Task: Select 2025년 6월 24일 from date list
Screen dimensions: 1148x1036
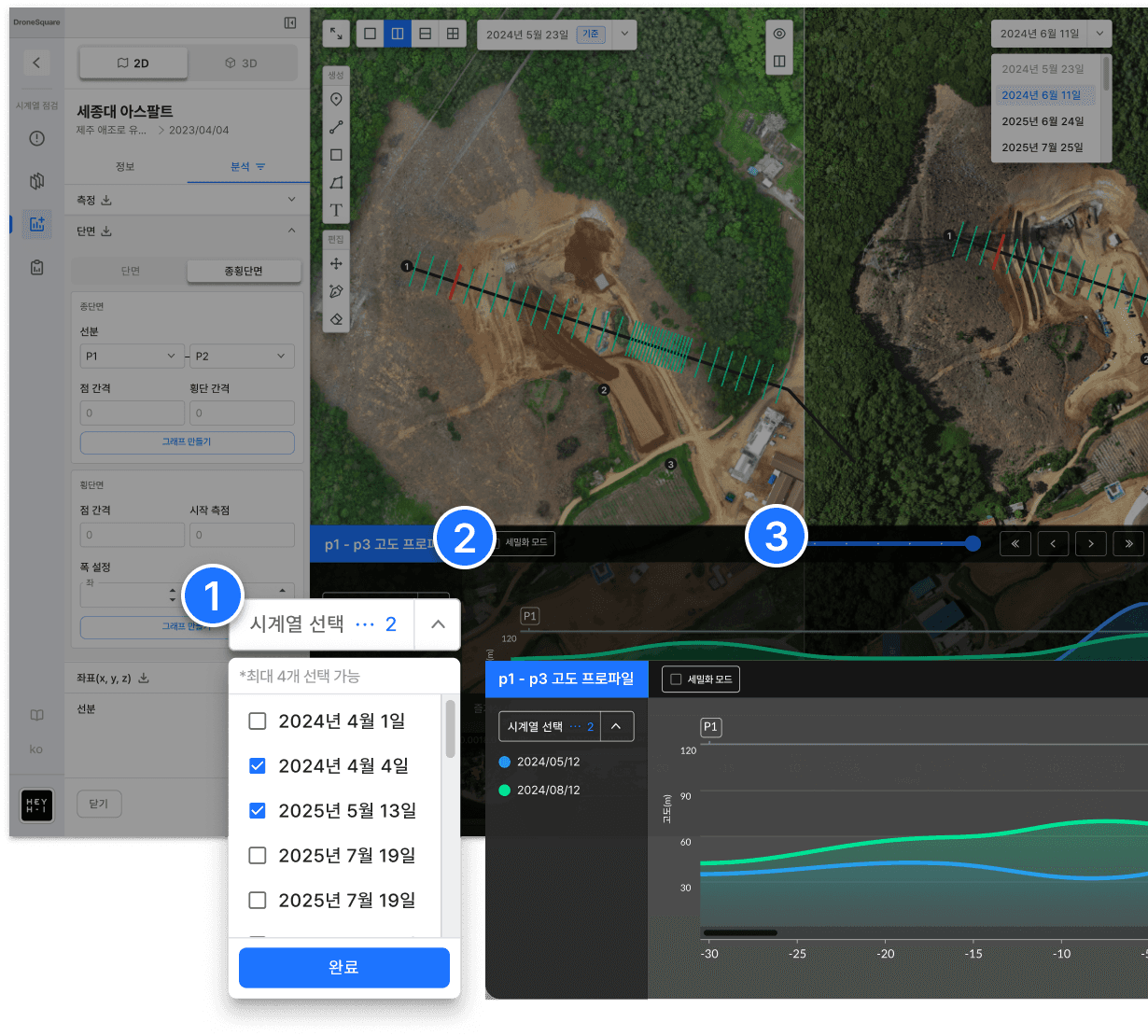Action: click(1043, 121)
